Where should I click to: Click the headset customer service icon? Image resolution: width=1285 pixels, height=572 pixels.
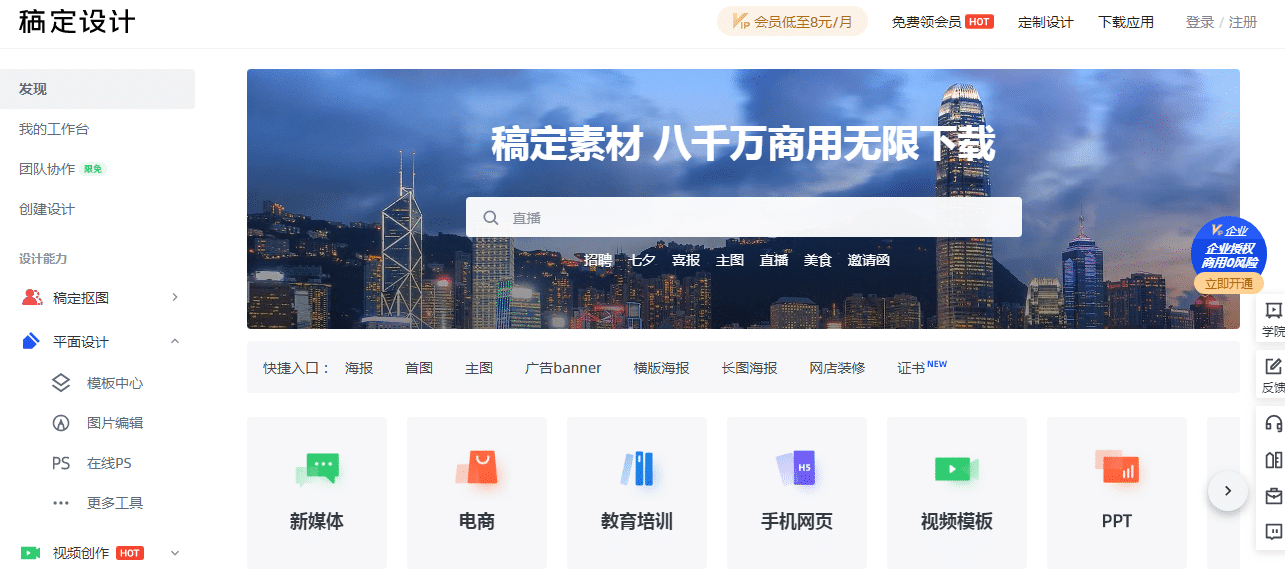(x=1273, y=422)
